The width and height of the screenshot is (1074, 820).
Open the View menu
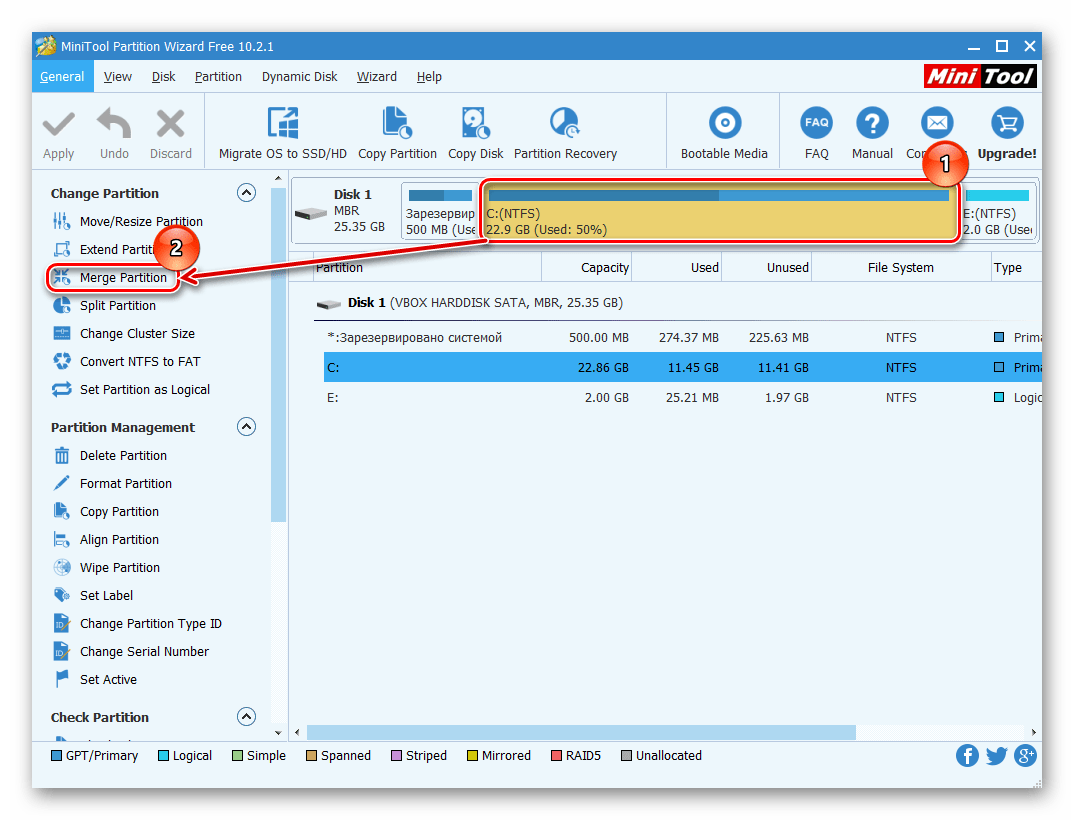(x=118, y=77)
